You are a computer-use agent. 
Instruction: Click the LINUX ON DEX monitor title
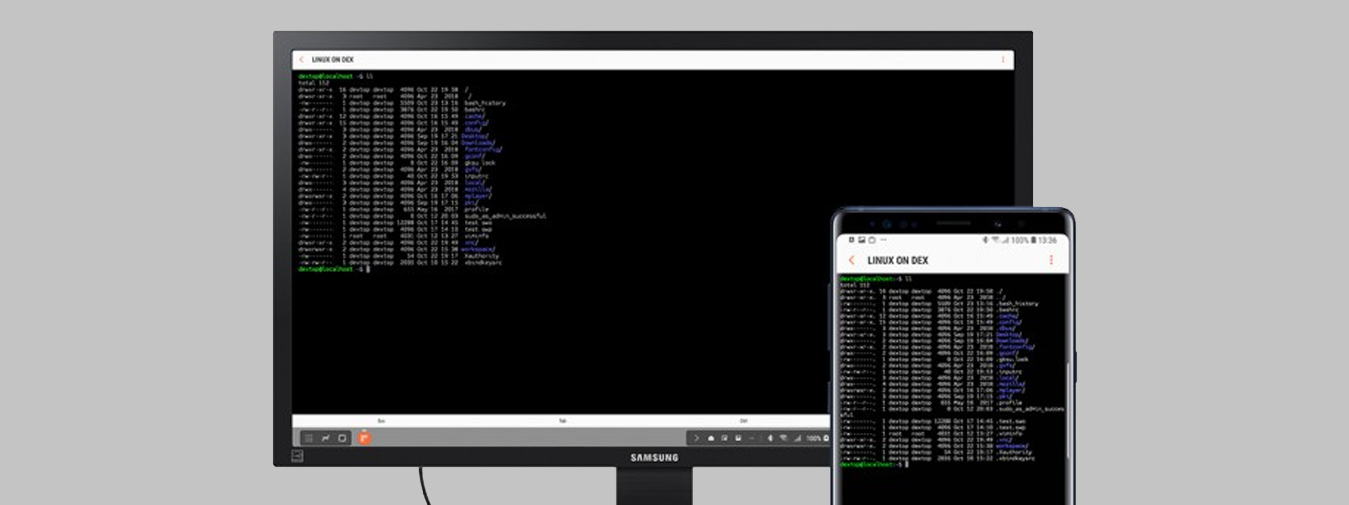pos(332,60)
